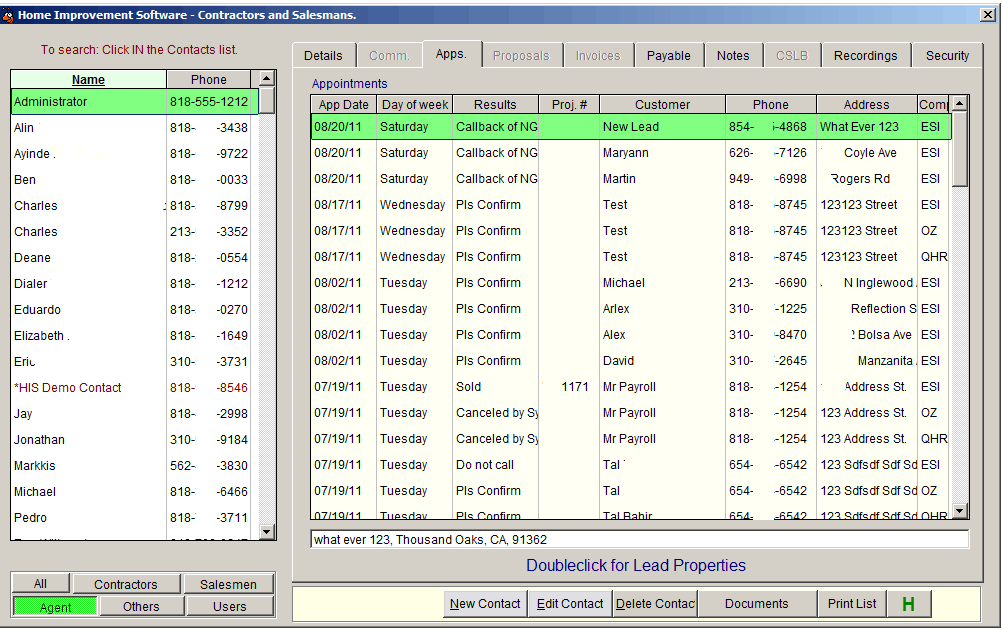Click contacts list scroll down arrow

(x=267, y=532)
